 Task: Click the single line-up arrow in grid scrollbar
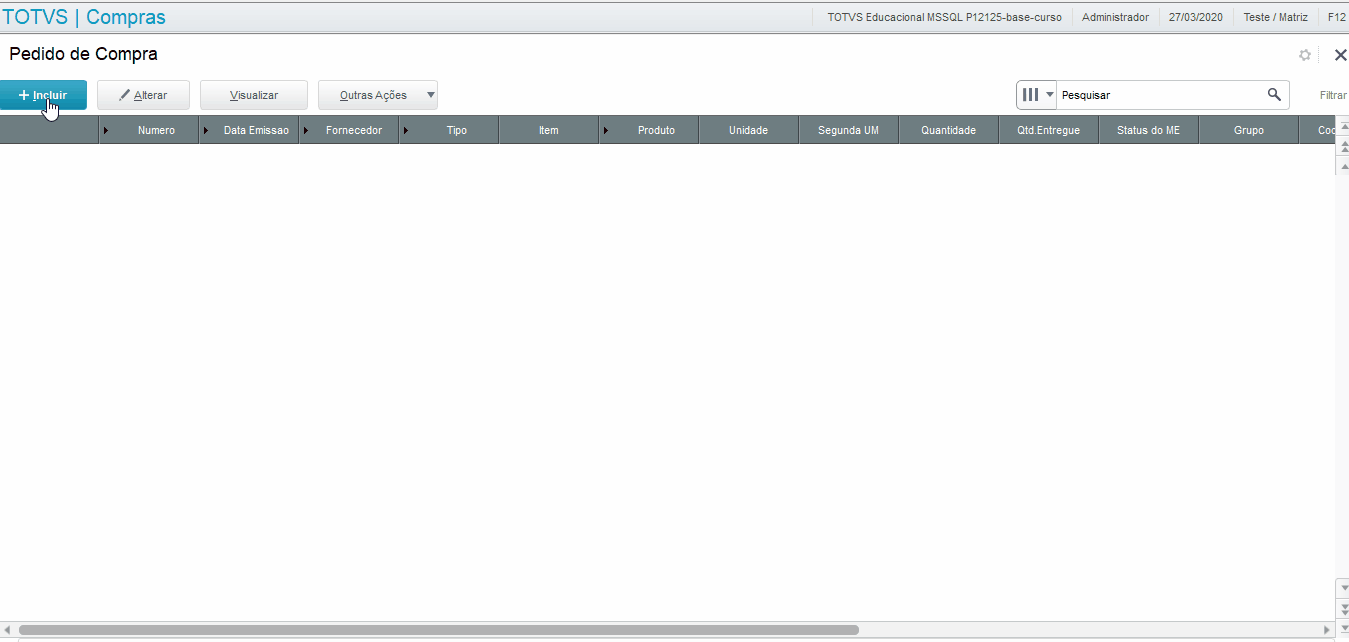1342,166
